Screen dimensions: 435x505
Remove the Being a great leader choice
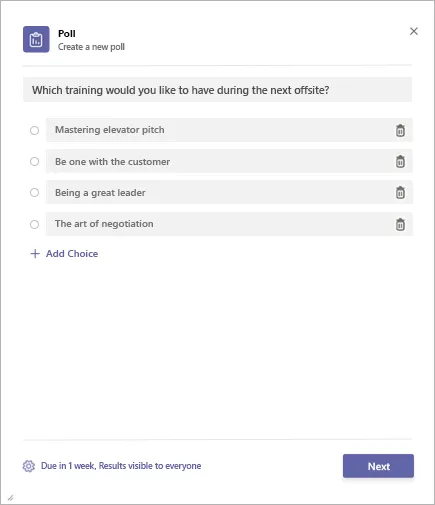click(x=400, y=192)
